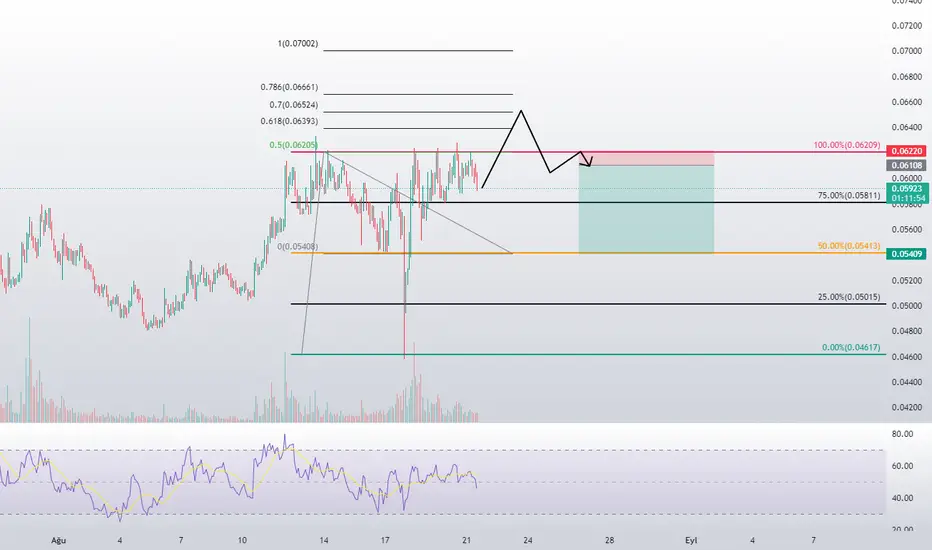The width and height of the screenshot is (932, 550).
Task: Click the date label 21 on time axis
Action: tap(467, 540)
